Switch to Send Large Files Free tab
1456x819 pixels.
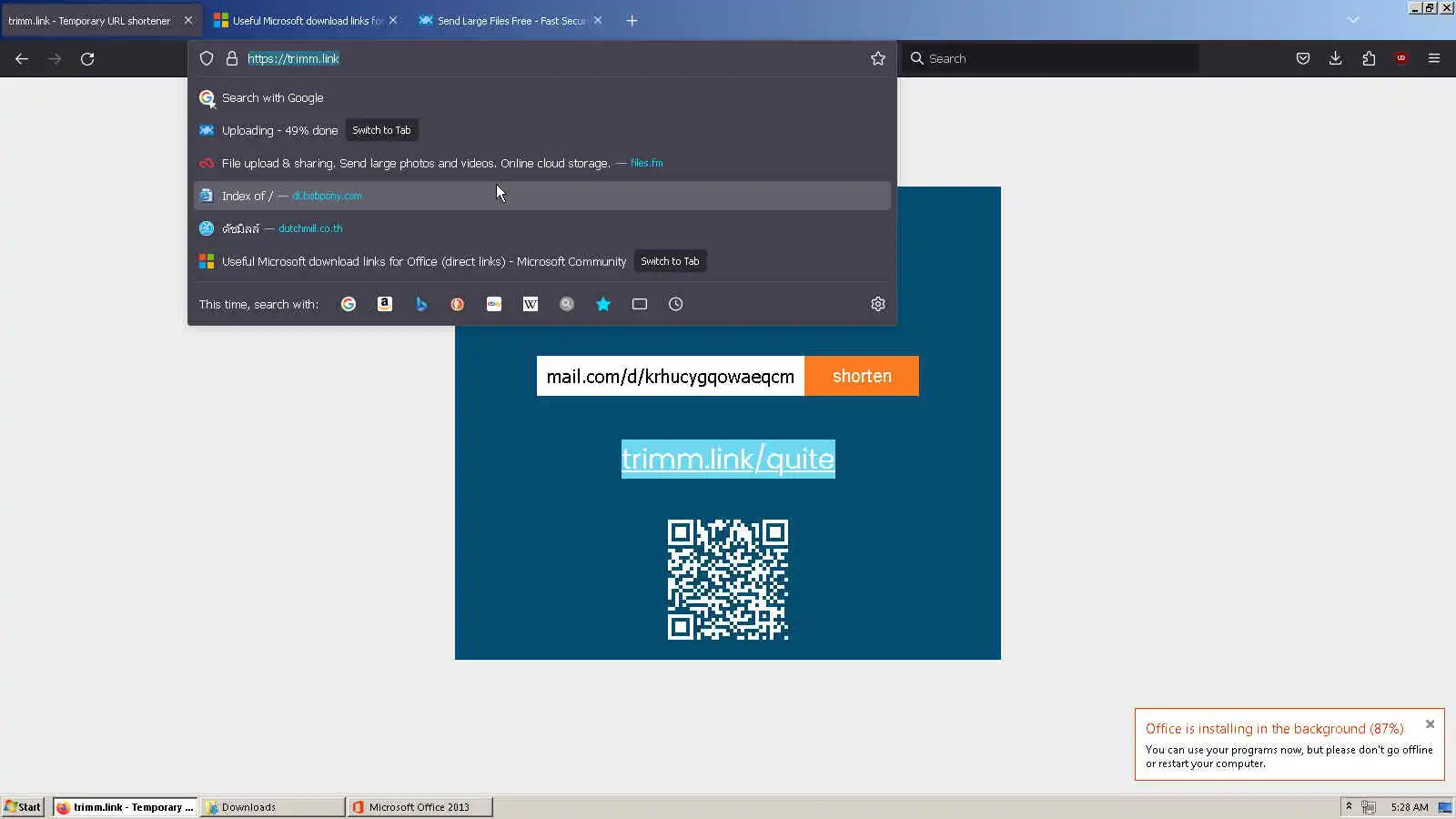click(511, 20)
